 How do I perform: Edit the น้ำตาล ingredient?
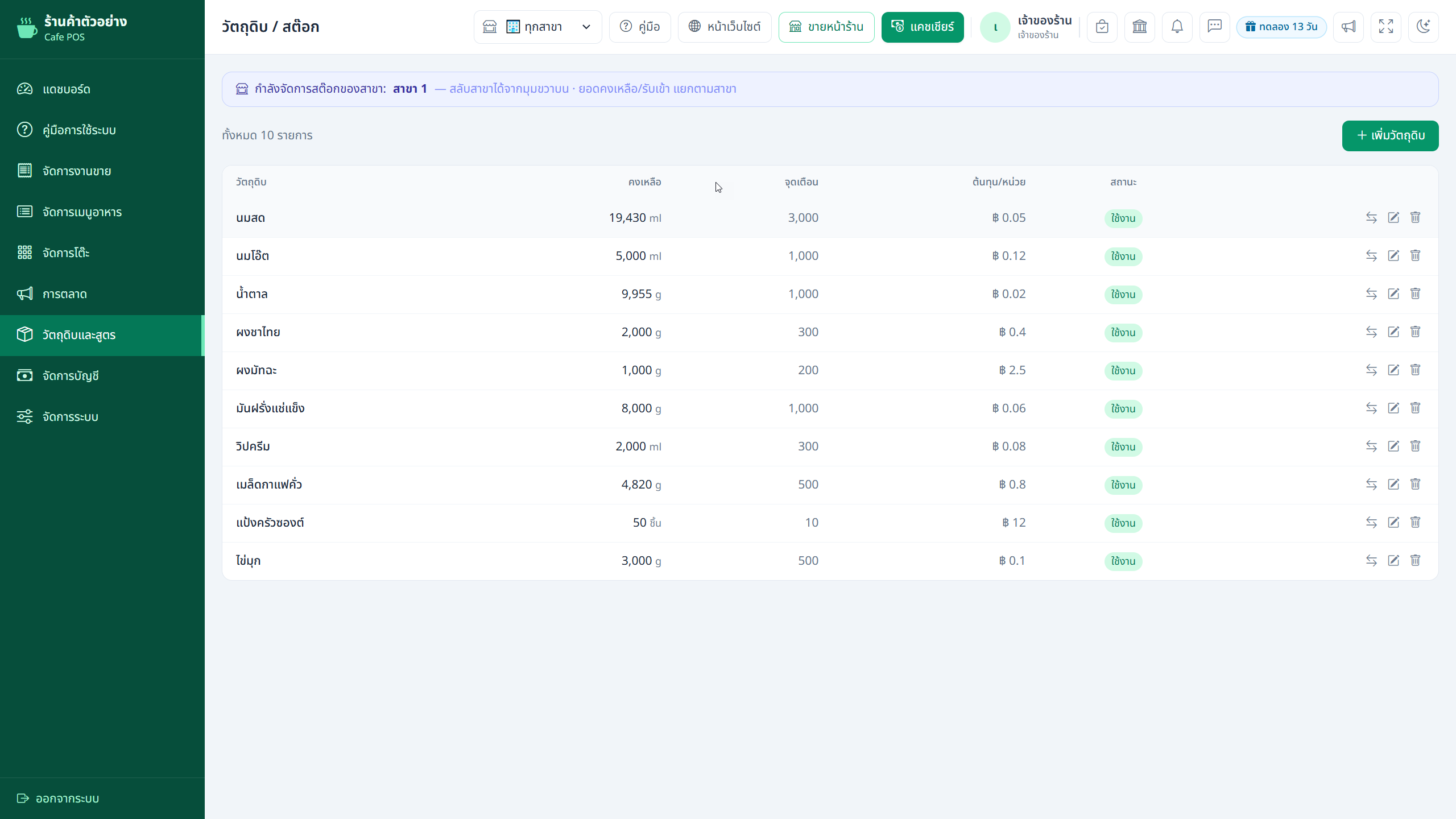[x=1393, y=293]
